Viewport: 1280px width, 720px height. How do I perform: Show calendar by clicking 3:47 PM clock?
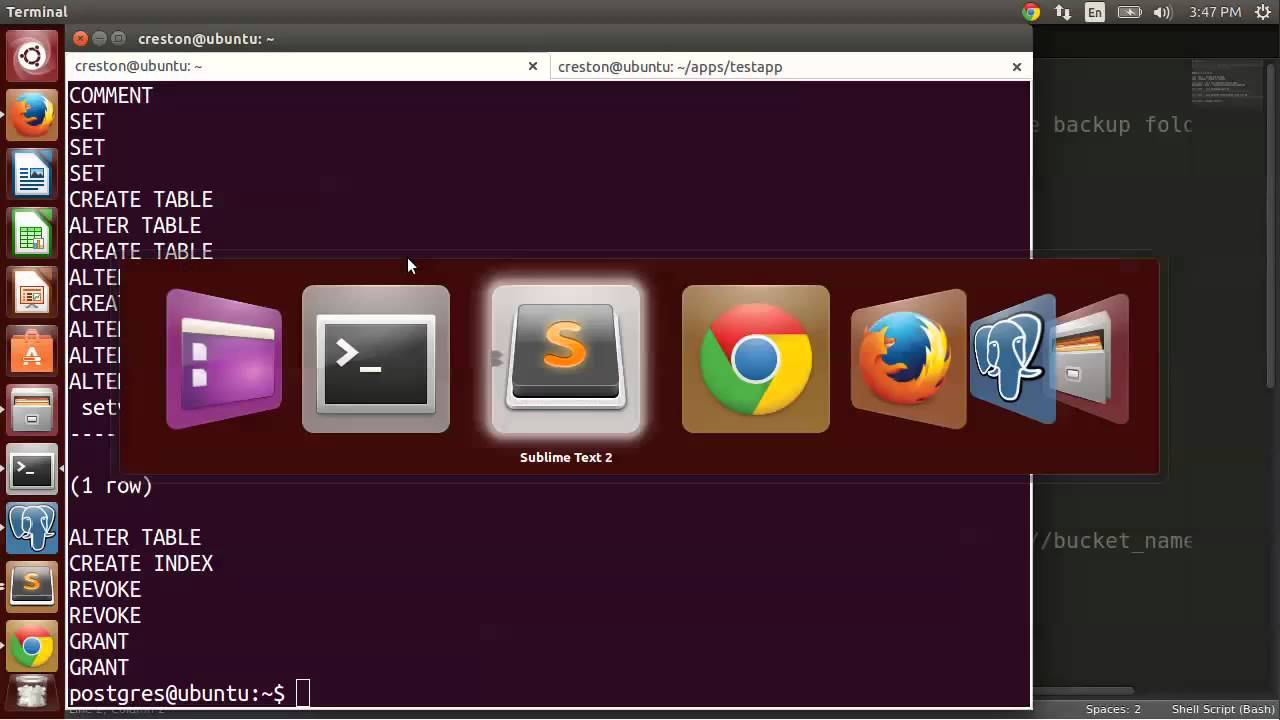(x=1215, y=12)
